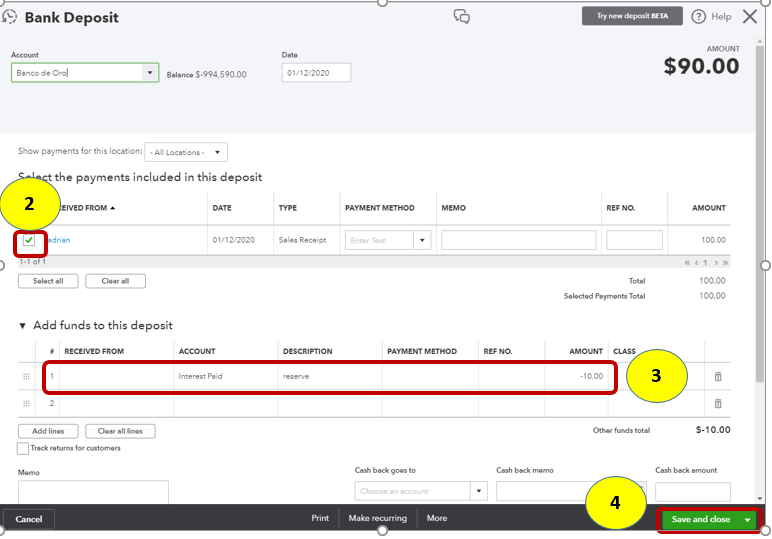The height and width of the screenshot is (539, 772).
Task: Click the Clear all button
Action: tap(115, 281)
